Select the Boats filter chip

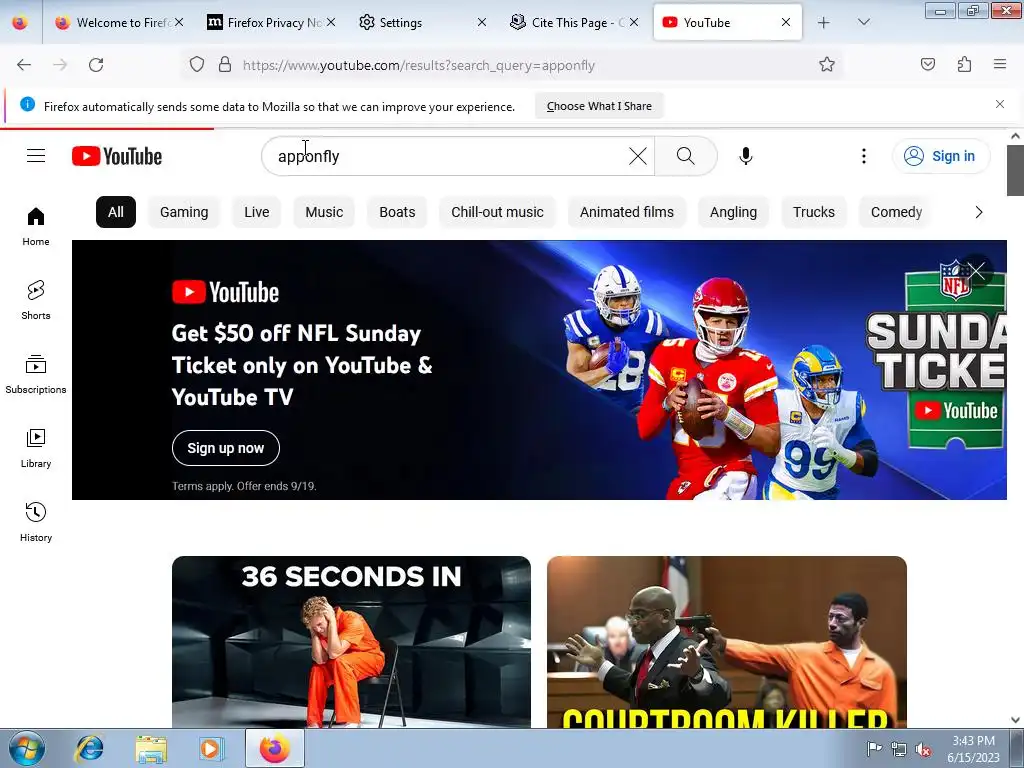(x=397, y=212)
